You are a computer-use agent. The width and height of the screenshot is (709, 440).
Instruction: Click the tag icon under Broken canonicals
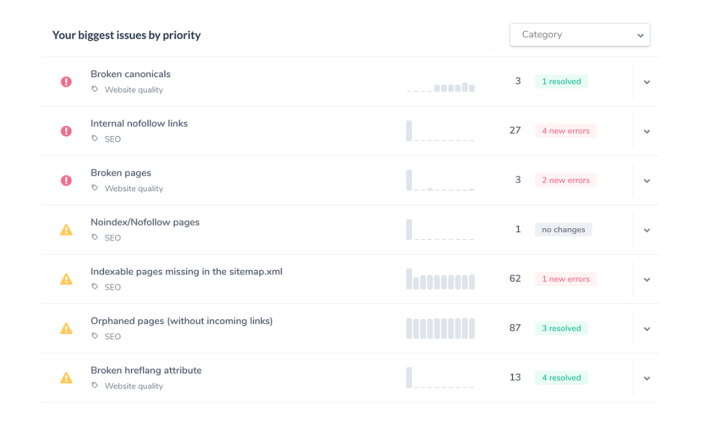click(x=95, y=89)
